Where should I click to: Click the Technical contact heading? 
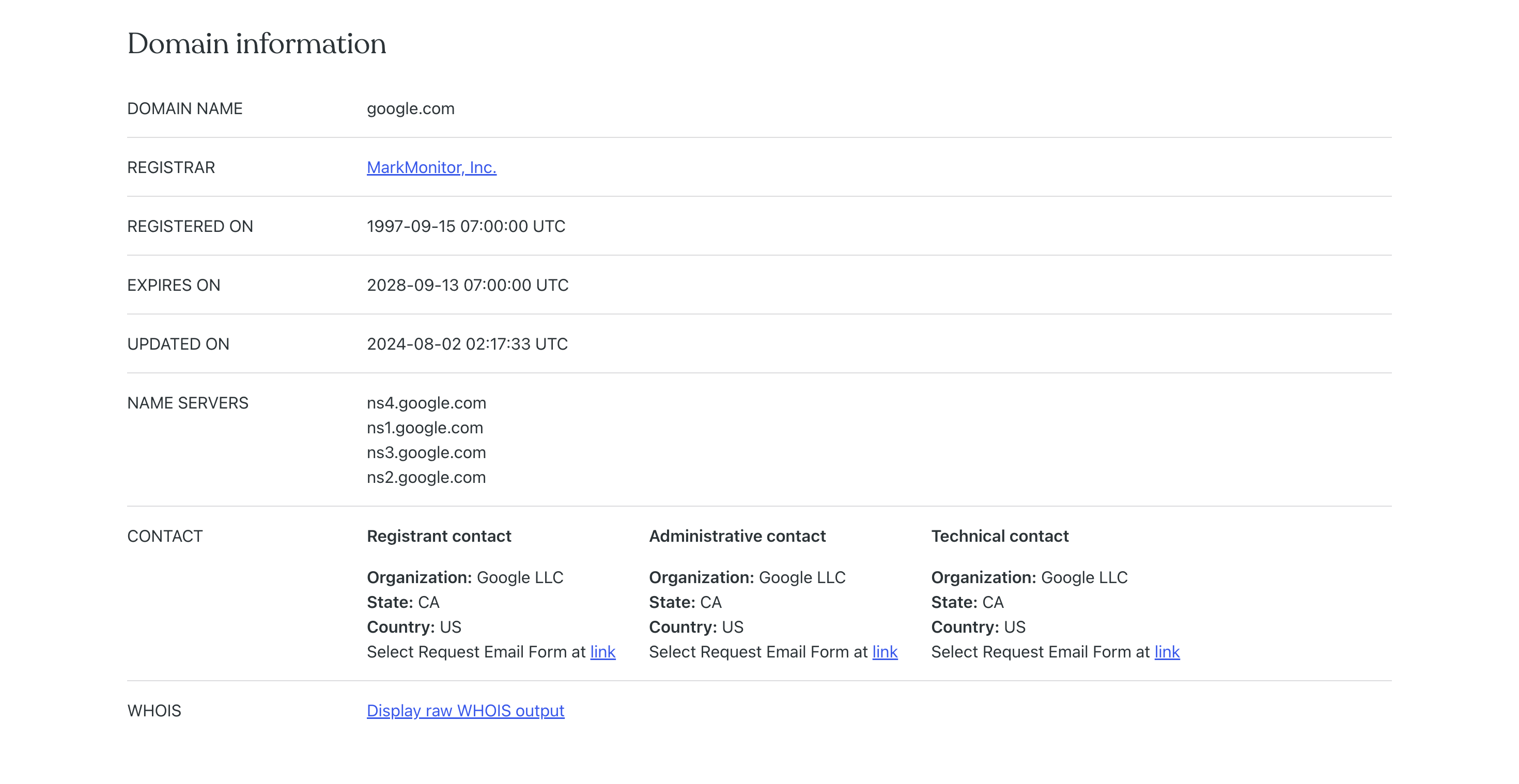1000,537
